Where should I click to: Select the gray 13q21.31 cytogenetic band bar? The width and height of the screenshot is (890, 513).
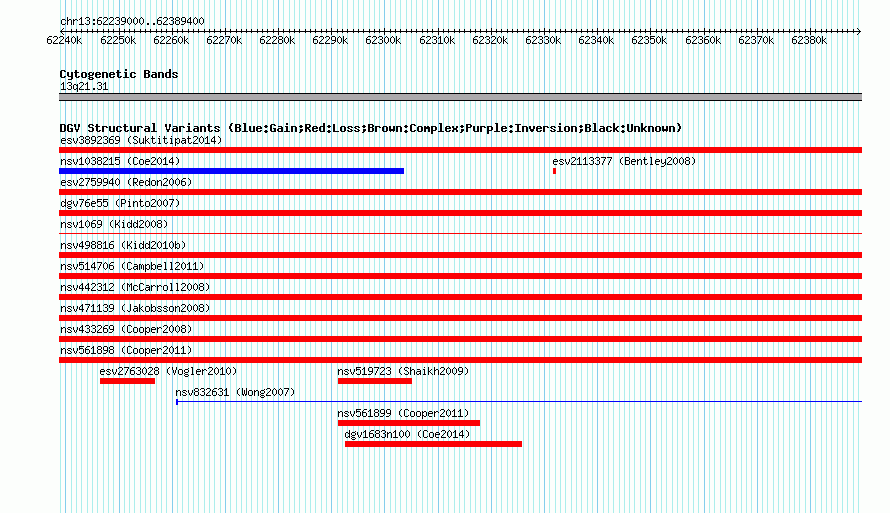click(x=460, y=97)
